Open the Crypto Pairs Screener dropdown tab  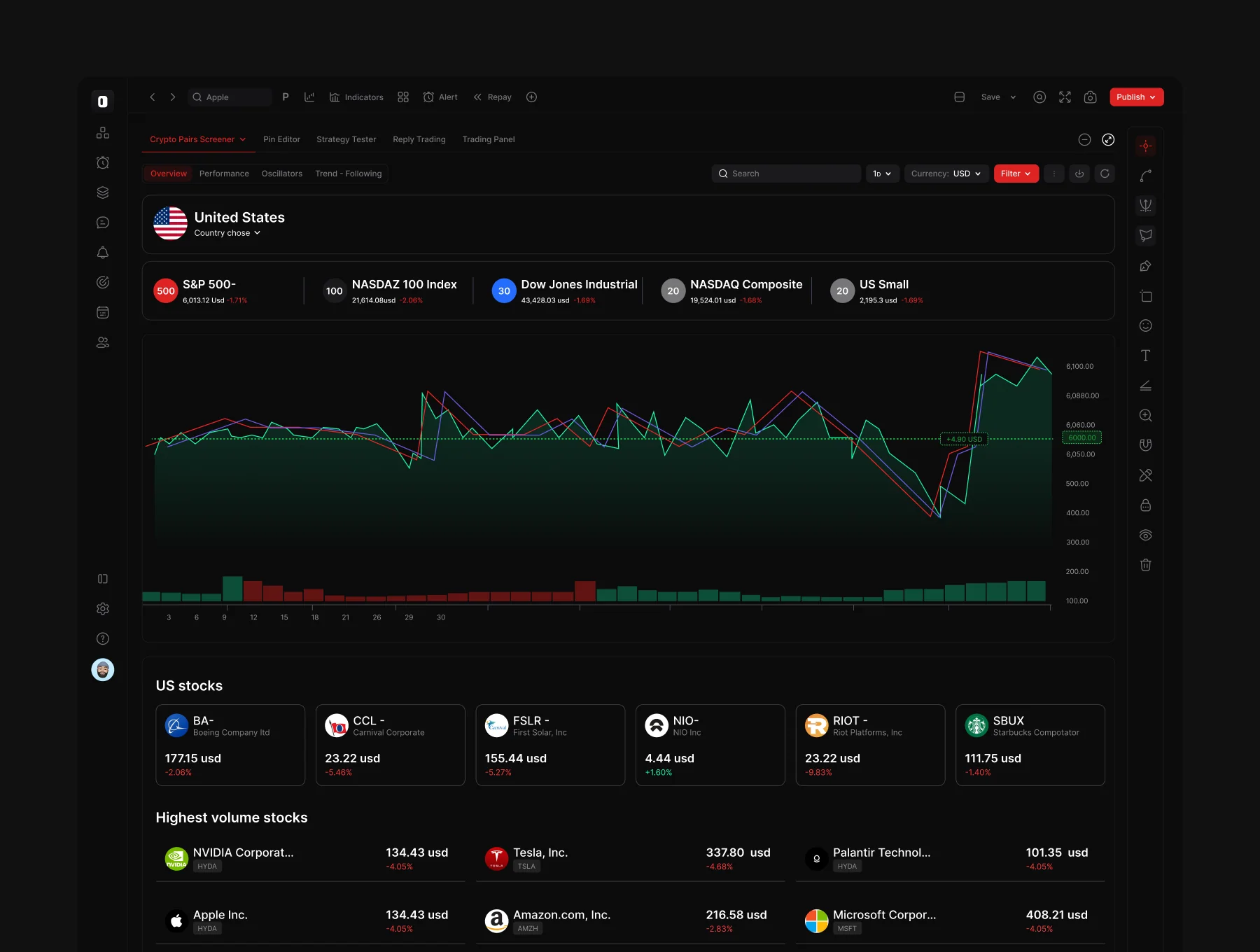(198, 139)
